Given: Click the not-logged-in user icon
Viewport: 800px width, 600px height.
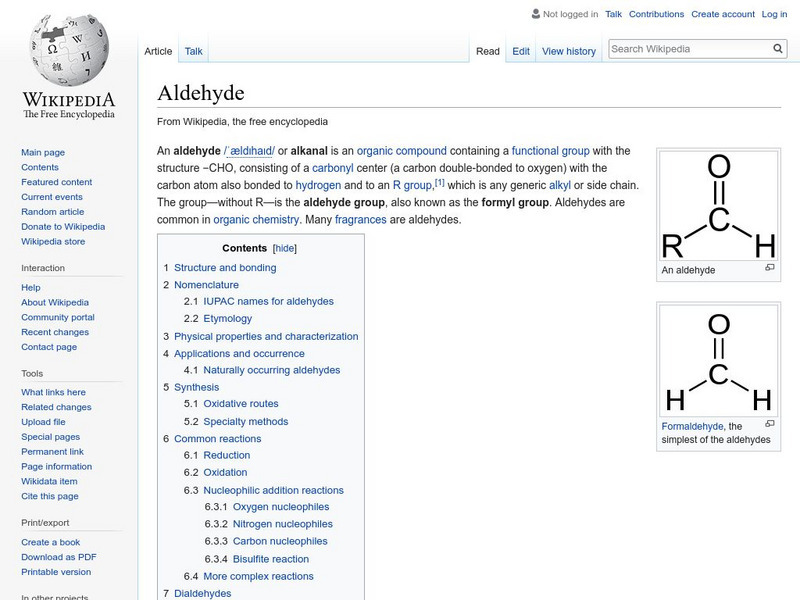Looking at the screenshot, I should pos(535,14).
